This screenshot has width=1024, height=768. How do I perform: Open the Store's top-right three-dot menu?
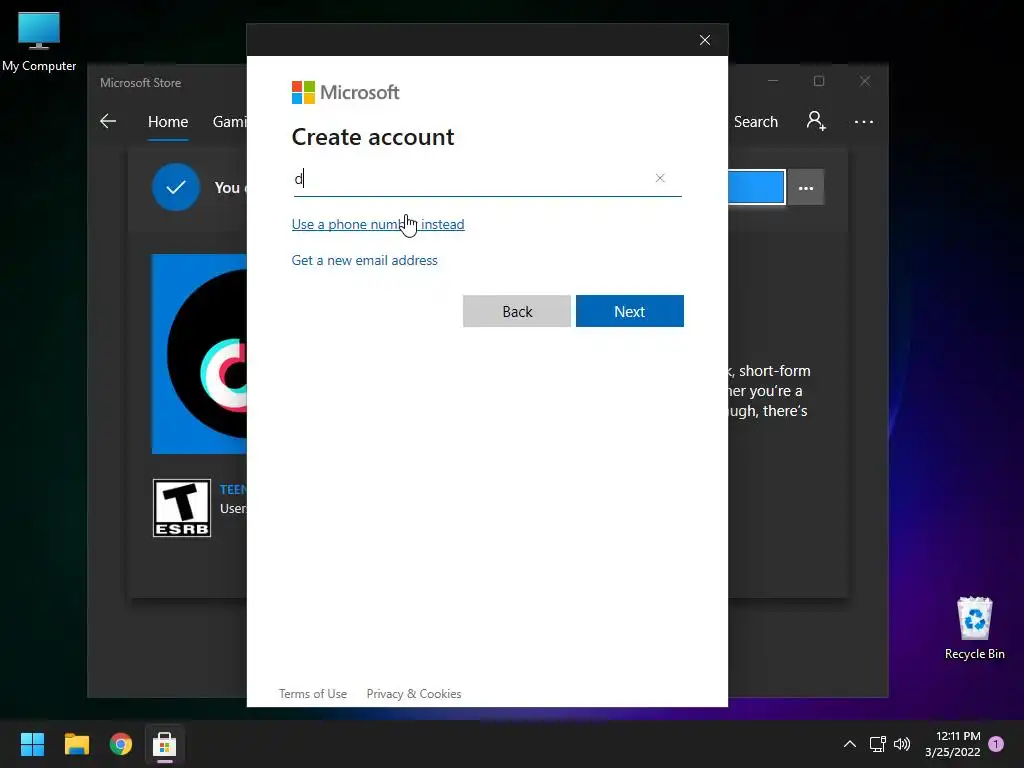coord(863,121)
